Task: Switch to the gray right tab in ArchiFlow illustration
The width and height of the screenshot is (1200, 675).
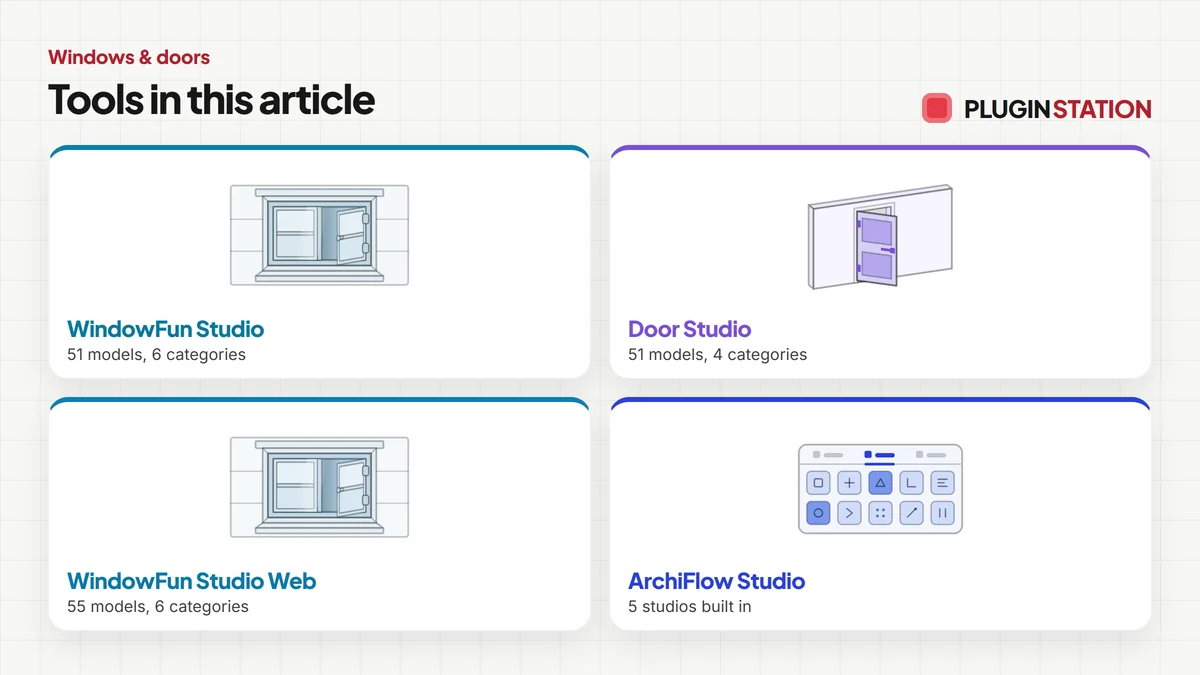Action: tap(931, 455)
